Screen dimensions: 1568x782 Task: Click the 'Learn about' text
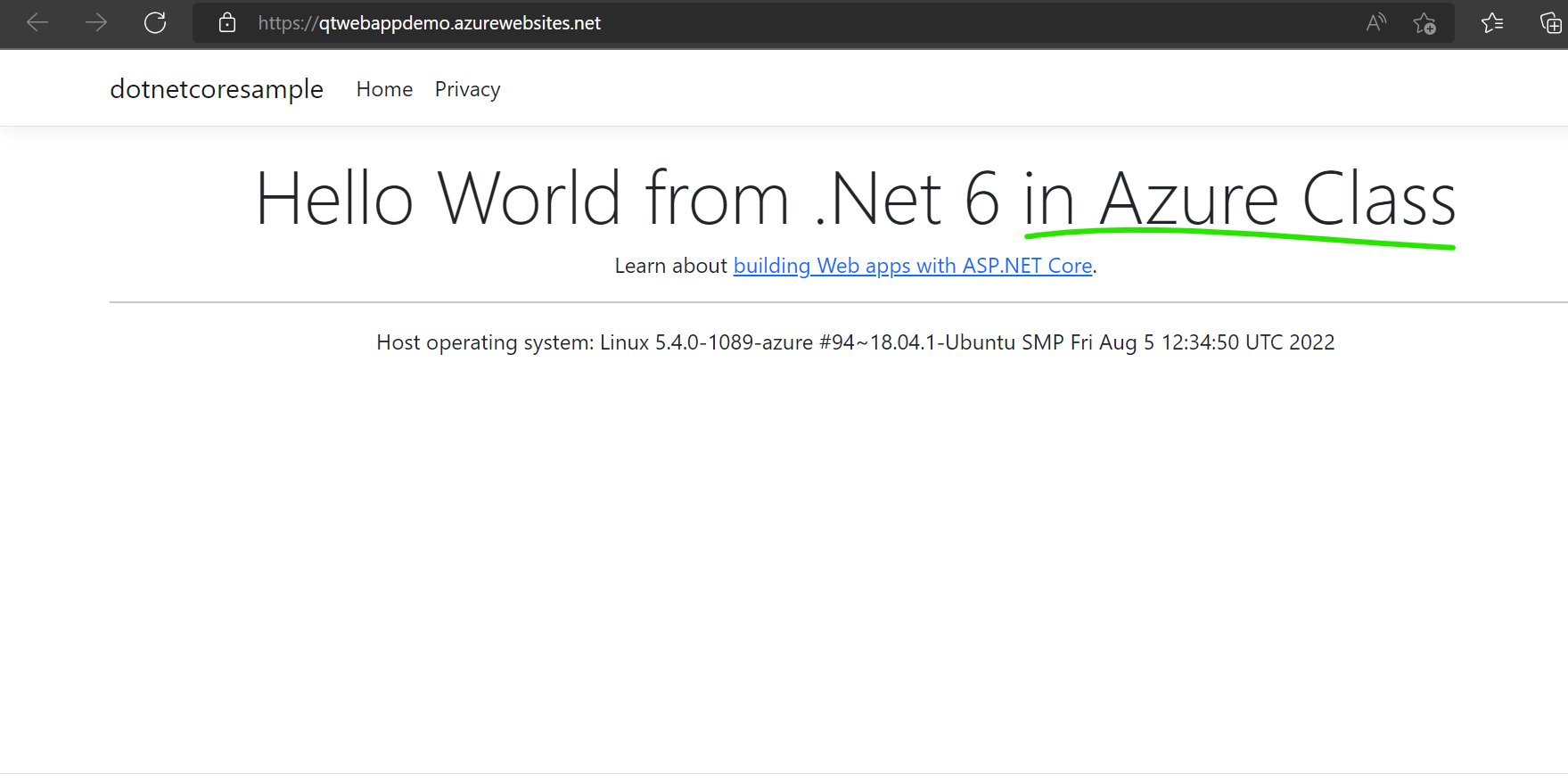coord(670,266)
